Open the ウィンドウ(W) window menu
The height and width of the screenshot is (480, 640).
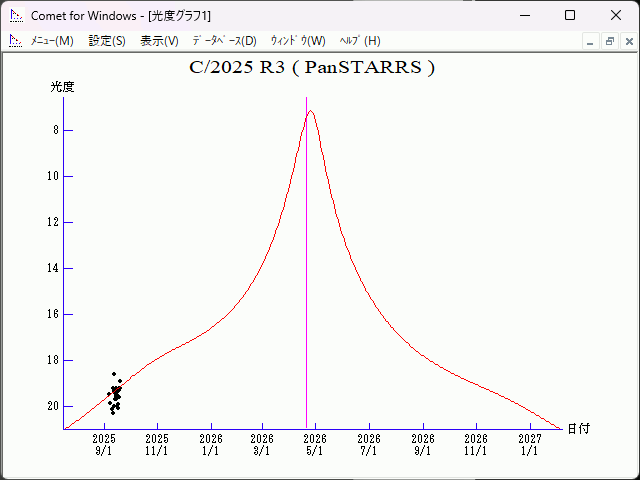pos(298,41)
